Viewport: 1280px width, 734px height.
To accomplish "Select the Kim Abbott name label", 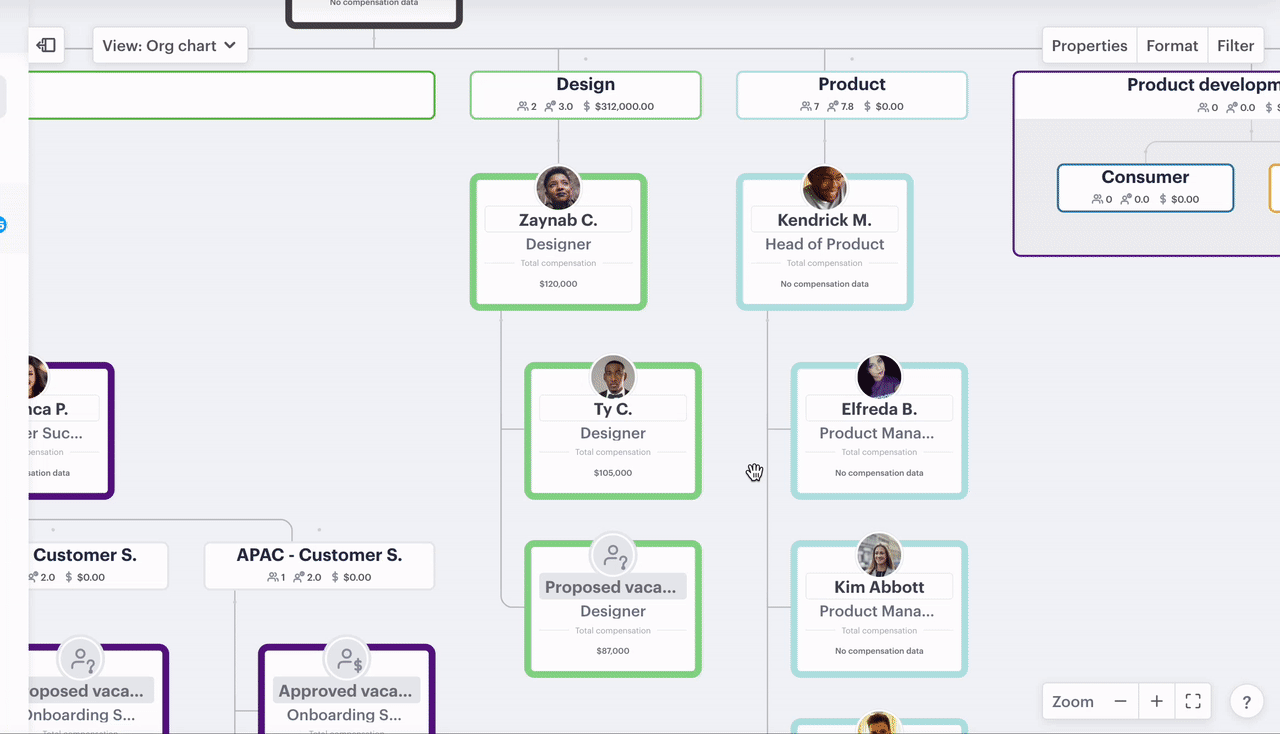I will pyautogui.click(x=878, y=587).
